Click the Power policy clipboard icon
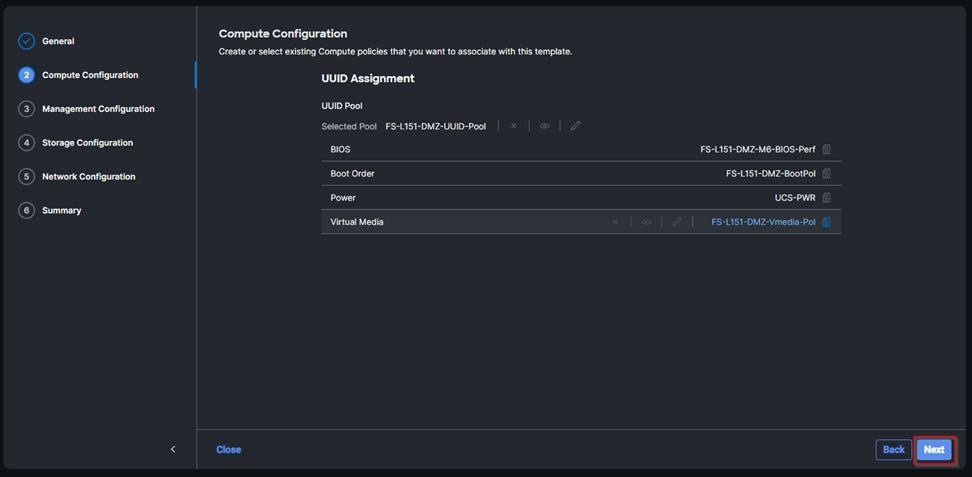This screenshot has height=477, width=972. click(x=826, y=198)
